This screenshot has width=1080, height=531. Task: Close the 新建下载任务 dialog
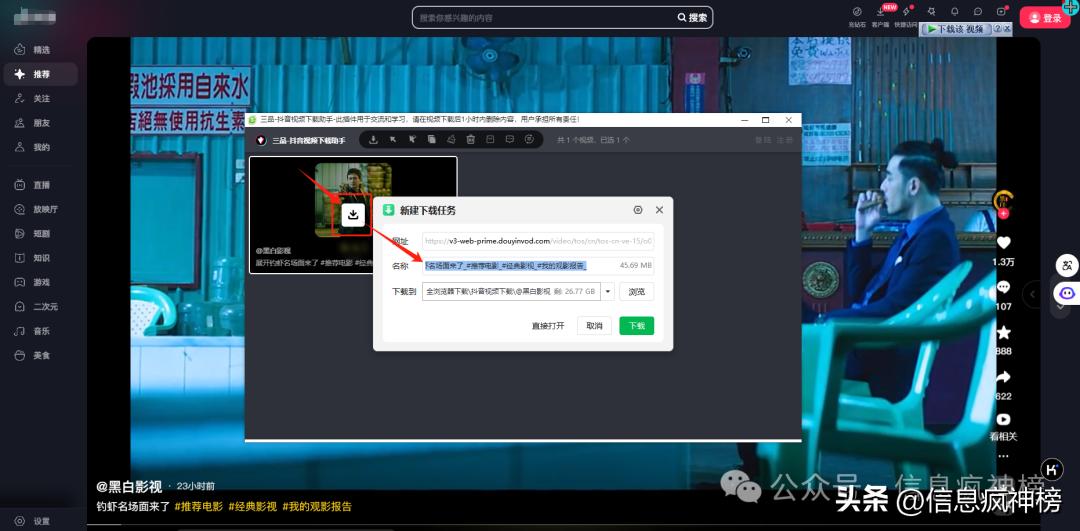click(x=659, y=210)
